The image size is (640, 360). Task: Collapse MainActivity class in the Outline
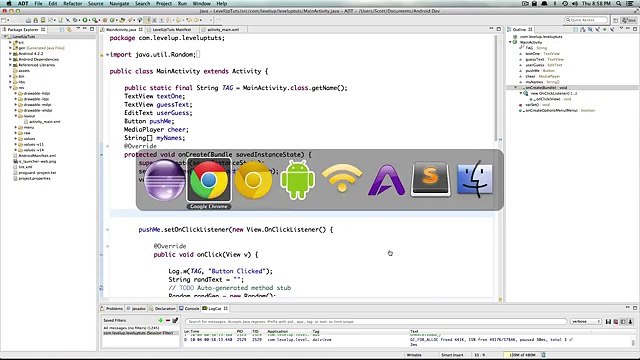point(510,42)
